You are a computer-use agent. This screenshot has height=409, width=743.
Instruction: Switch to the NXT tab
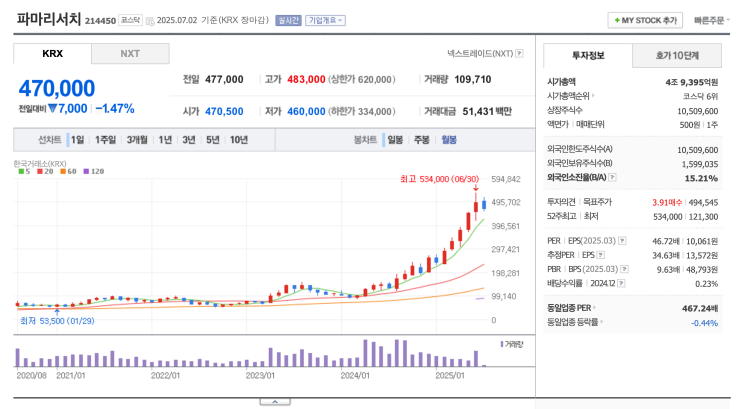pos(130,54)
